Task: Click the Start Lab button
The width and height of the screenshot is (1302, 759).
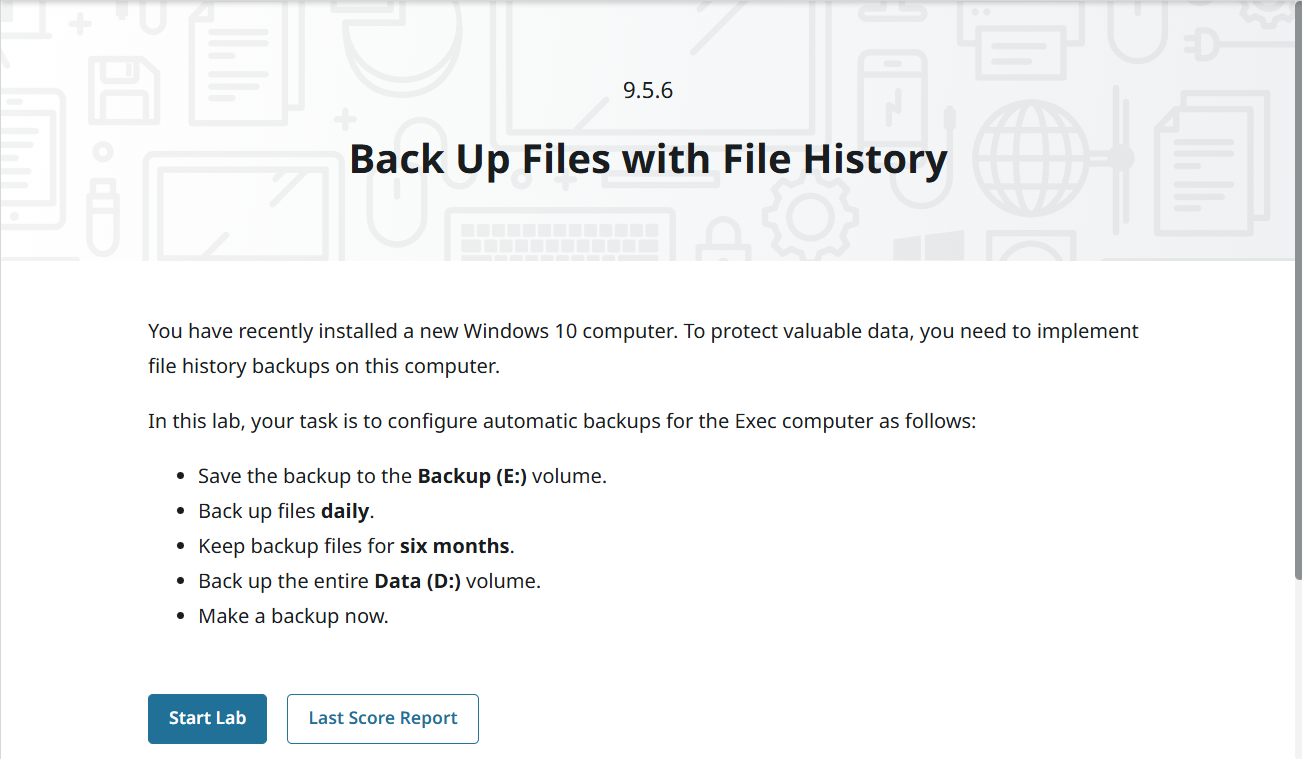Action: click(207, 718)
